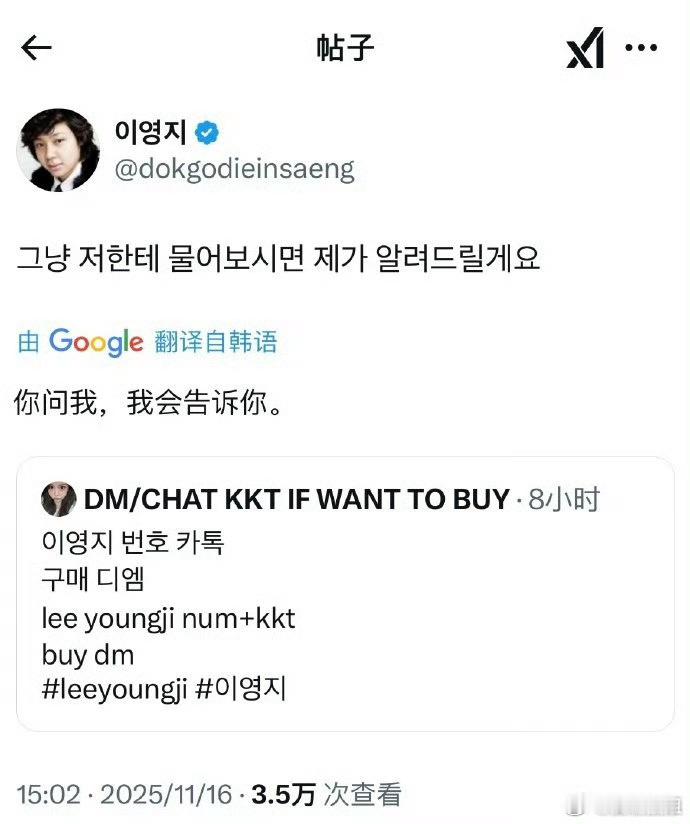Open the quoted DM/CHAT KKT post name
Viewport: 690px width, 824px height.
pos(296,499)
